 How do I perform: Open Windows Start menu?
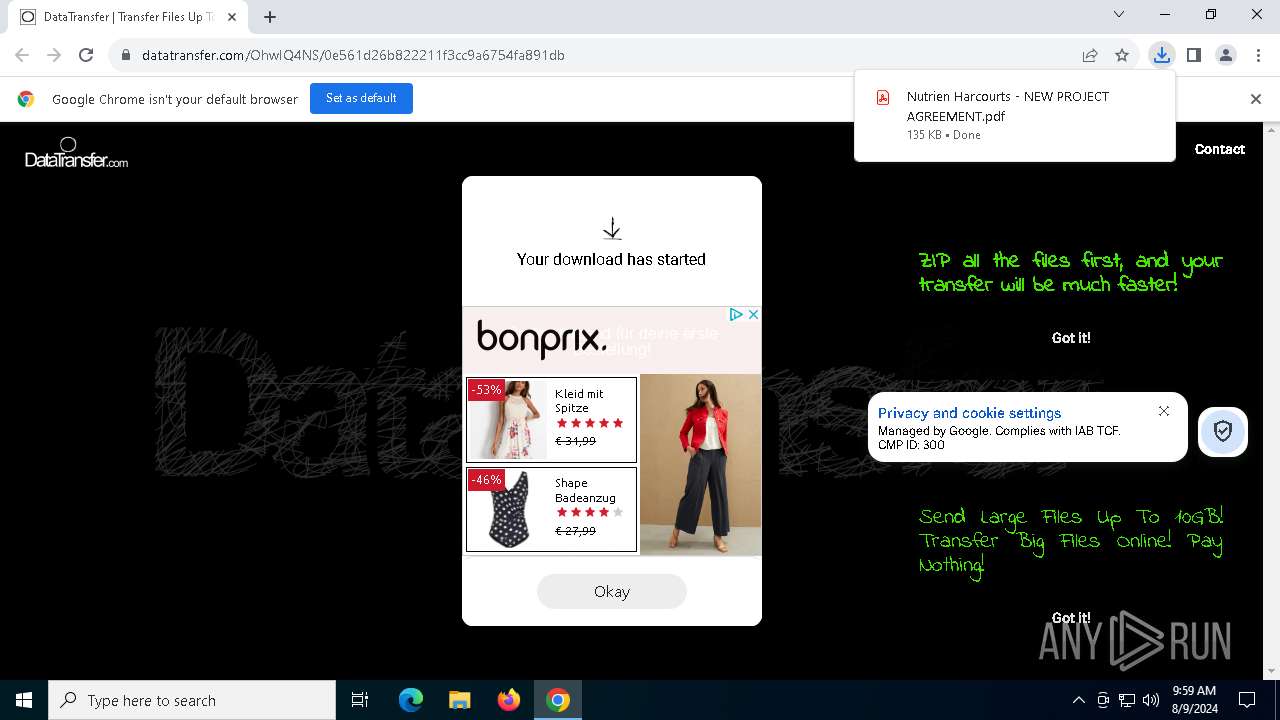pyautogui.click(x=24, y=700)
